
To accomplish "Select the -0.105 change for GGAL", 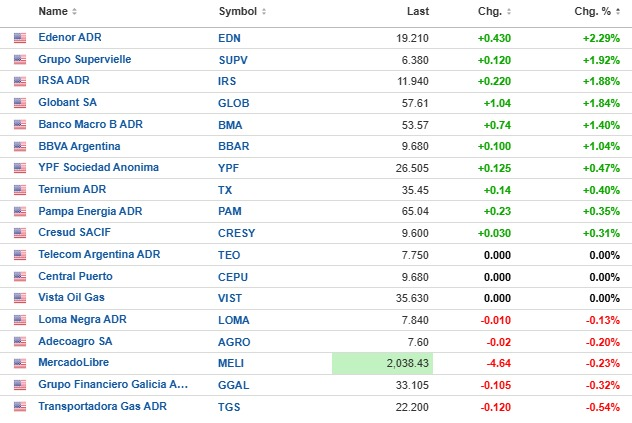I will point(495,385).
